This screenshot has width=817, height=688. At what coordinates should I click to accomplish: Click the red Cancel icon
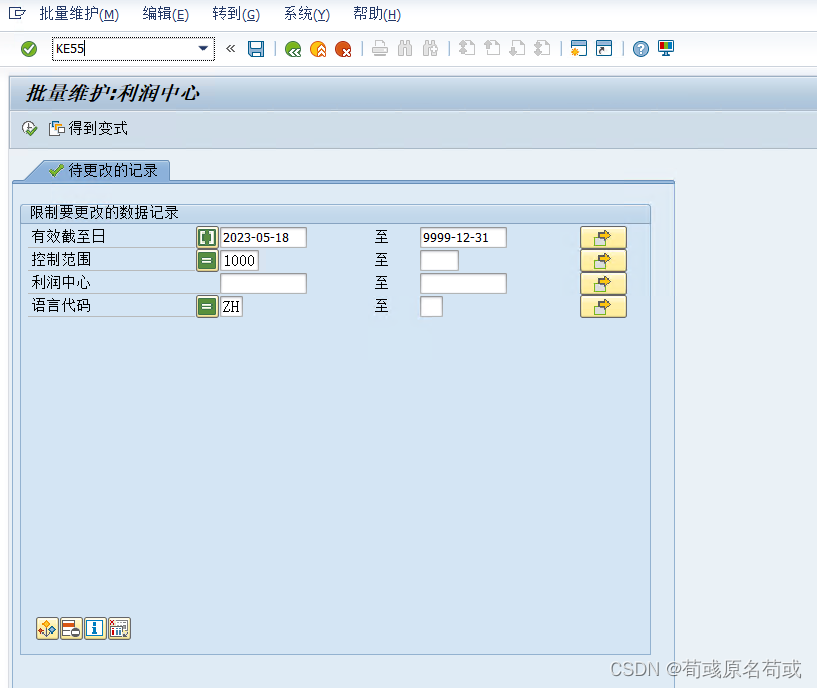(x=343, y=49)
